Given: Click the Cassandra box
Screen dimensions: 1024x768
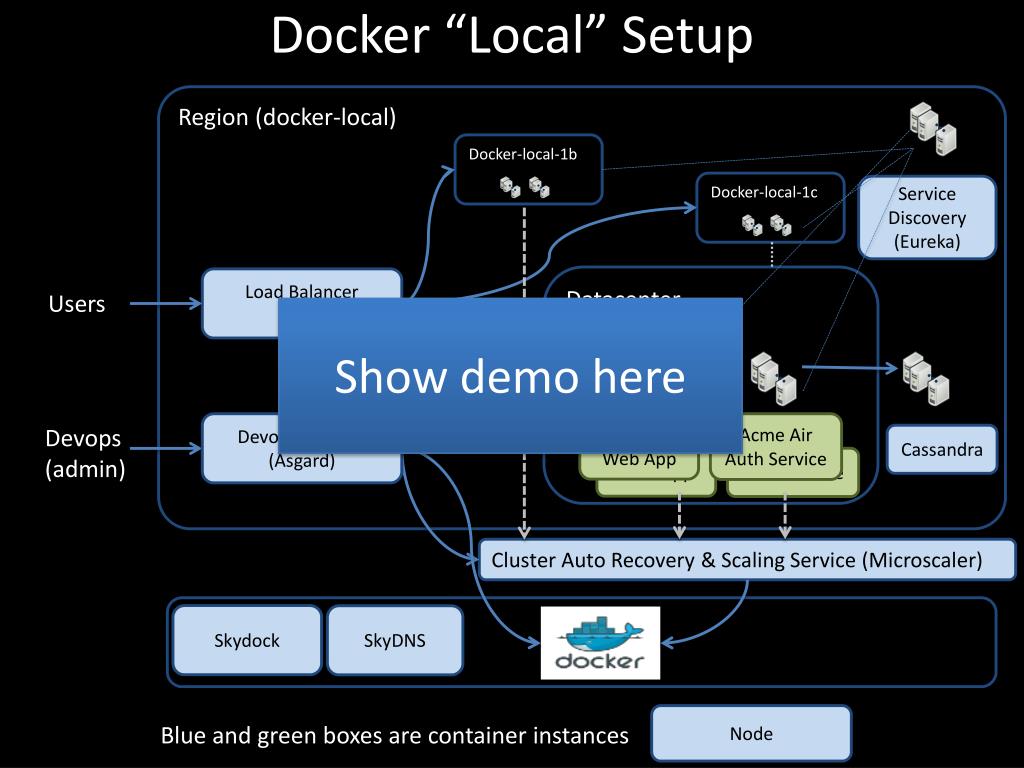Looking at the screenshot, I should point(941,449).
